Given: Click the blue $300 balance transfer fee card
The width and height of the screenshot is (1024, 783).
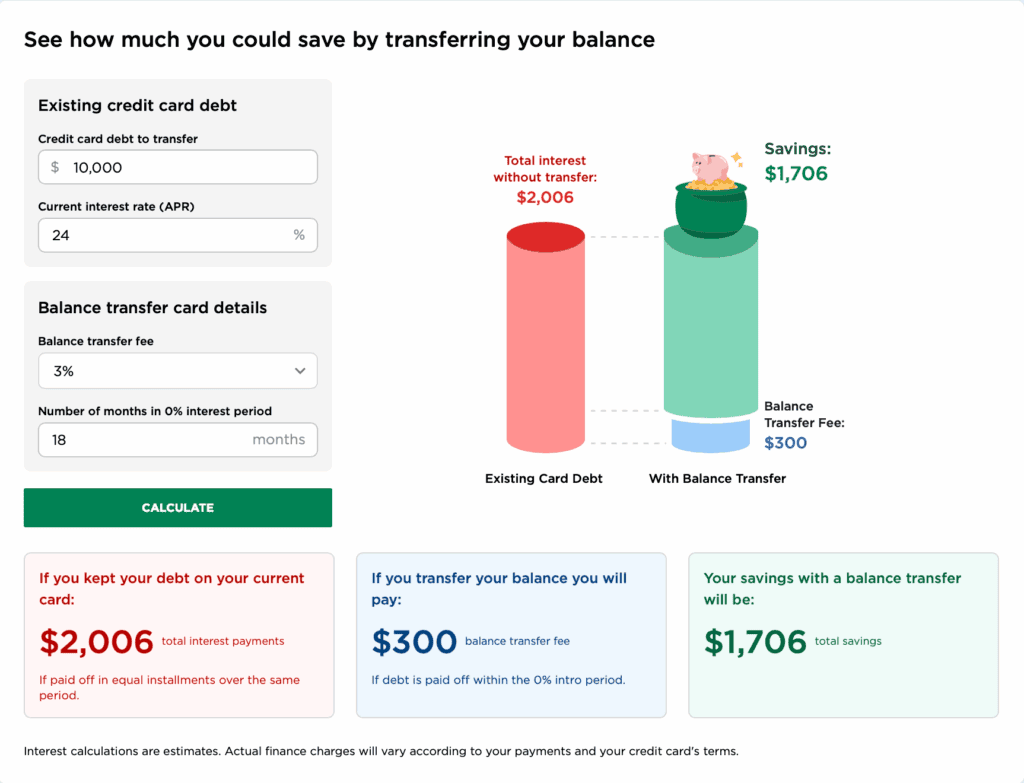Looking at the screenshot, I should [x=511, y=633].
